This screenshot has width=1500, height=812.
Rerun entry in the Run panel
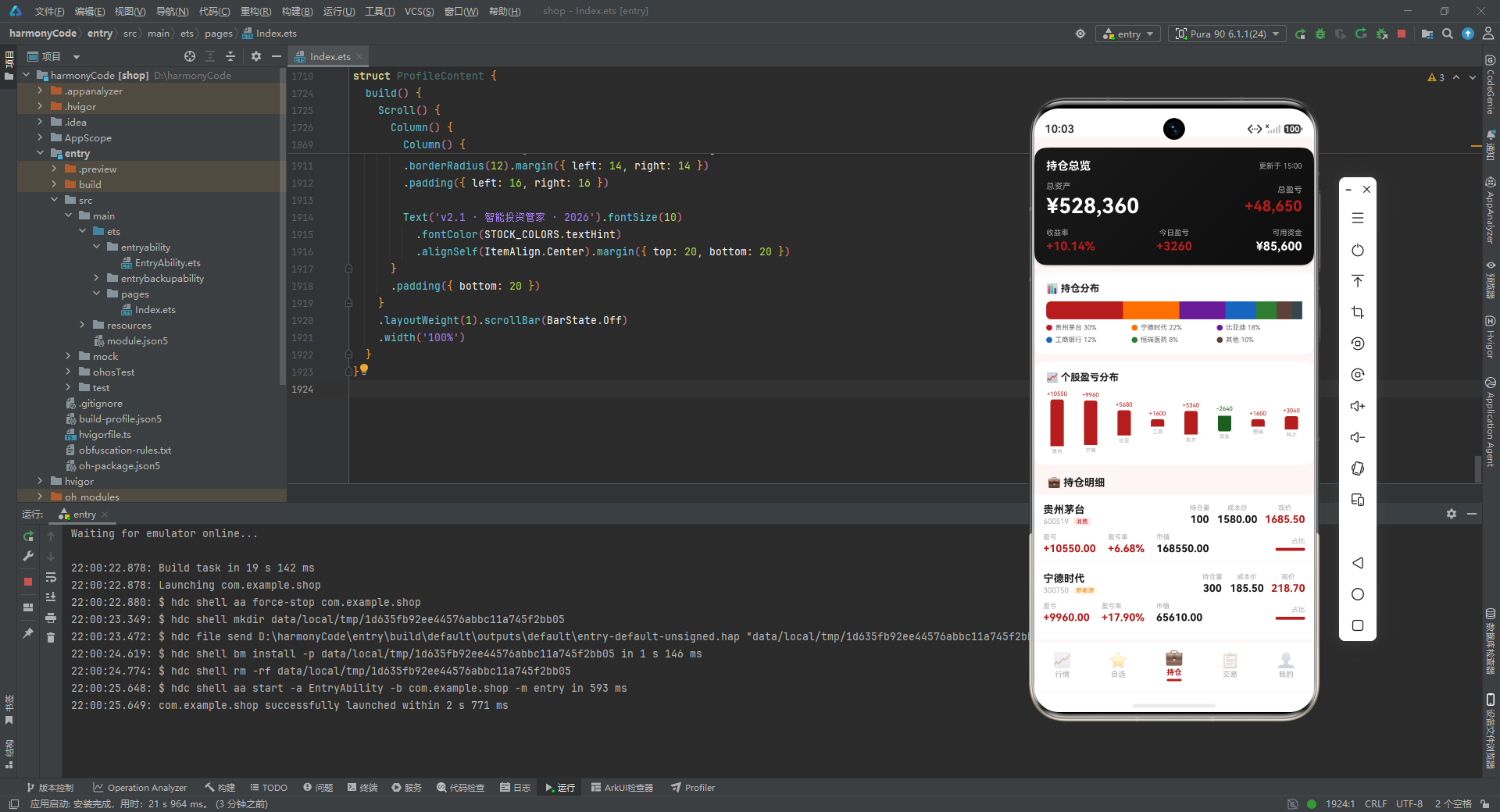point(28,536)
